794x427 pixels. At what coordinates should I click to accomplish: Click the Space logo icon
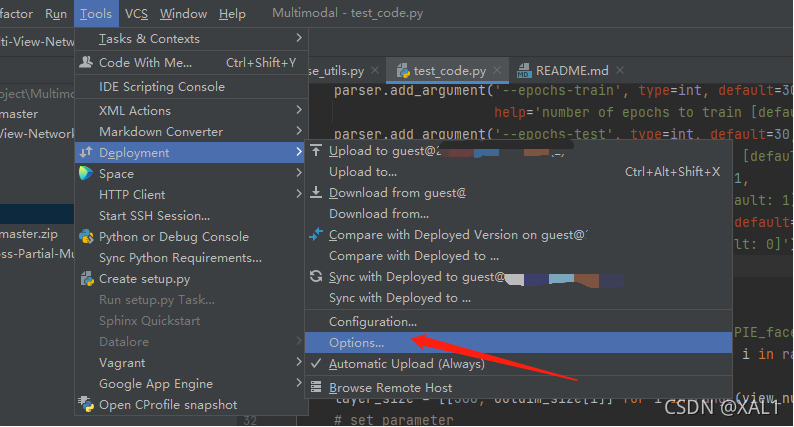tap(86, 173)
